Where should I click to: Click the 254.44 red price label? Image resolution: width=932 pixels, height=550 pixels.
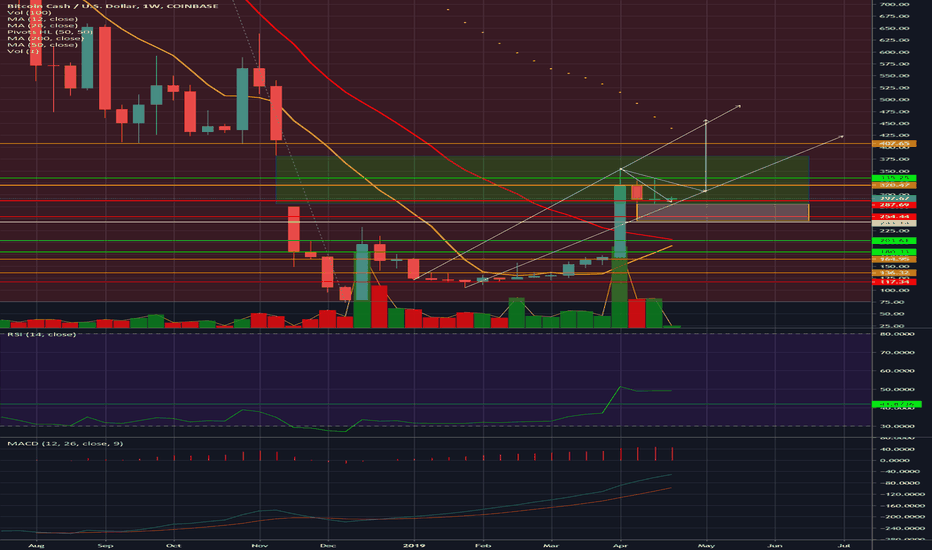[894, 217]
